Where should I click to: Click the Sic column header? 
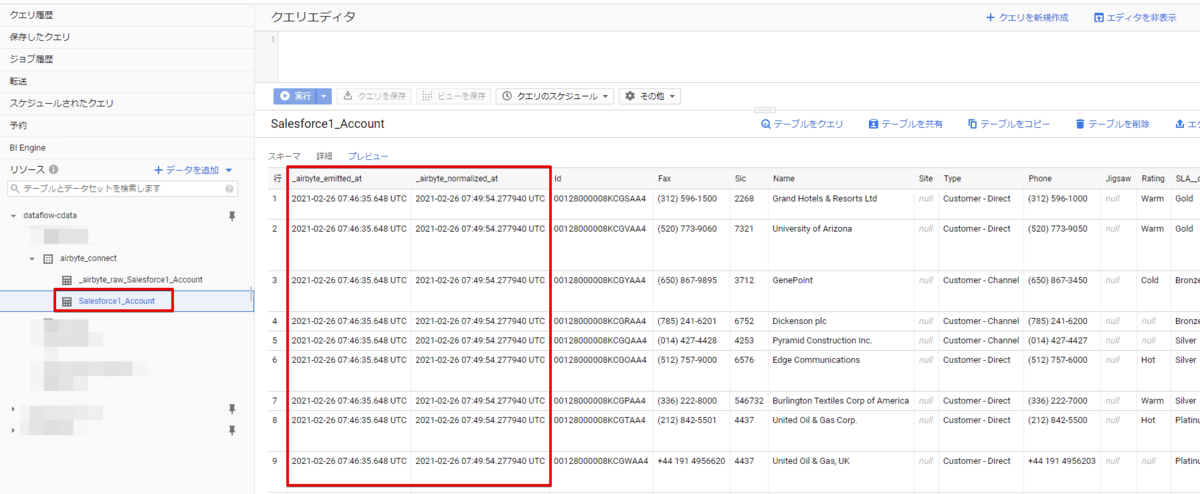pyautogui.click(x=740, y=178)
